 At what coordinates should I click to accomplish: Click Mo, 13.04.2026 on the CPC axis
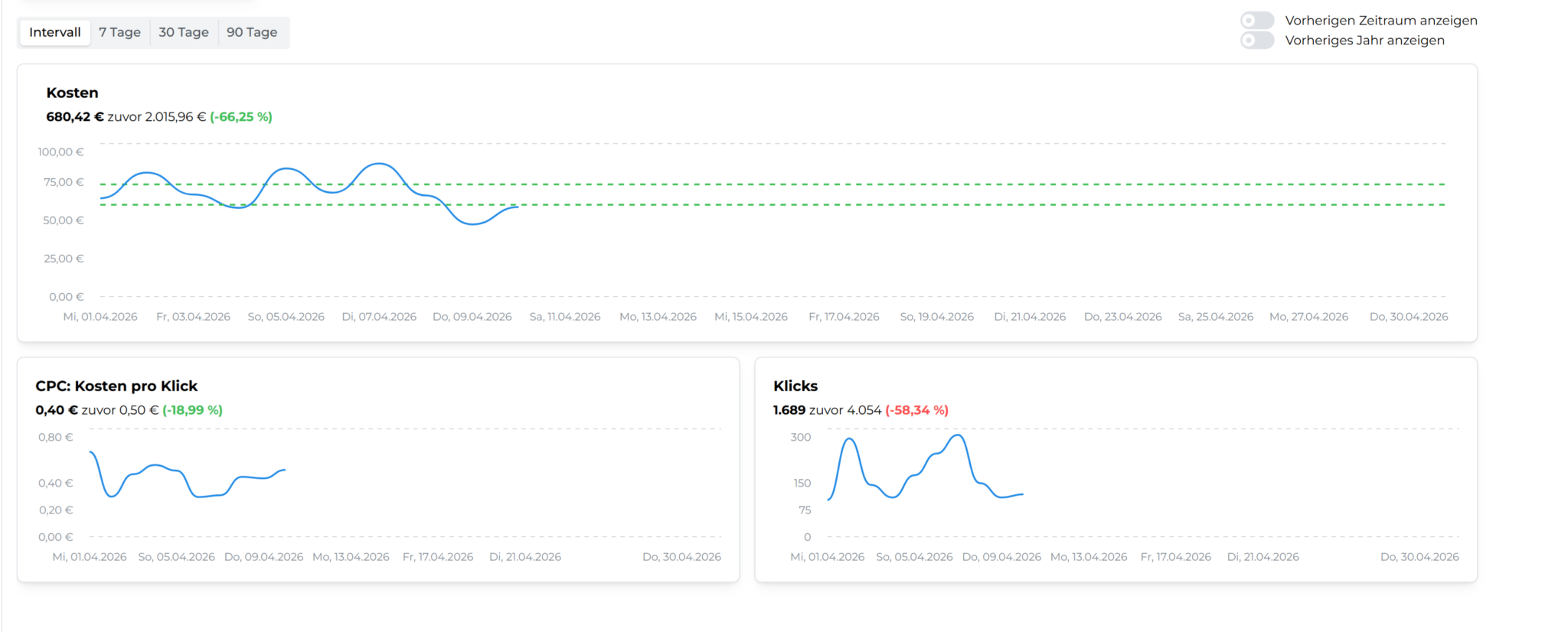click(351, 557)
